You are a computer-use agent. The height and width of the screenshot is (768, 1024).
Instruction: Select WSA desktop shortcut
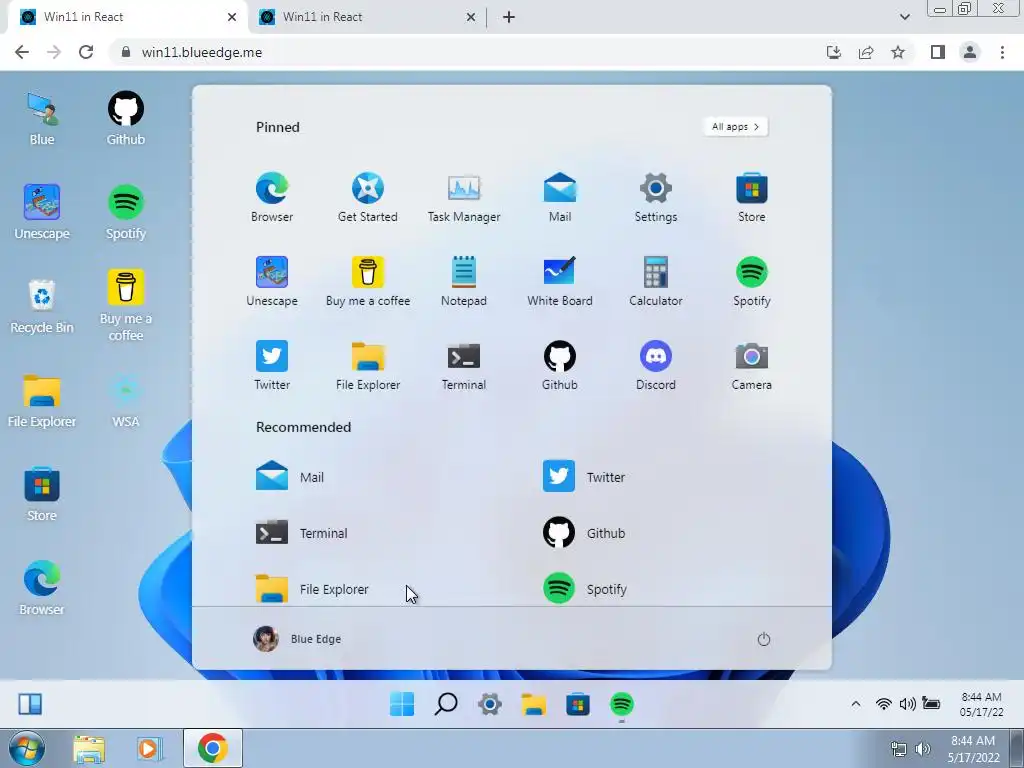coord(126,401)
